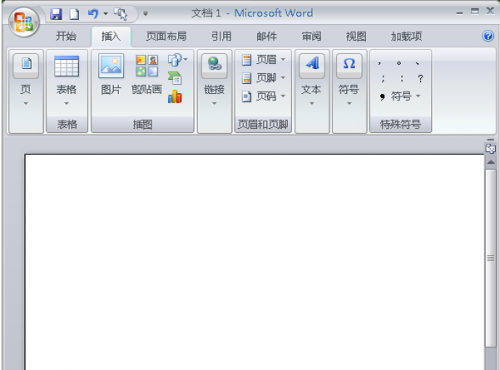Switch to the 邮件 tab
The image size is (500, 370).
click(267, 36)
